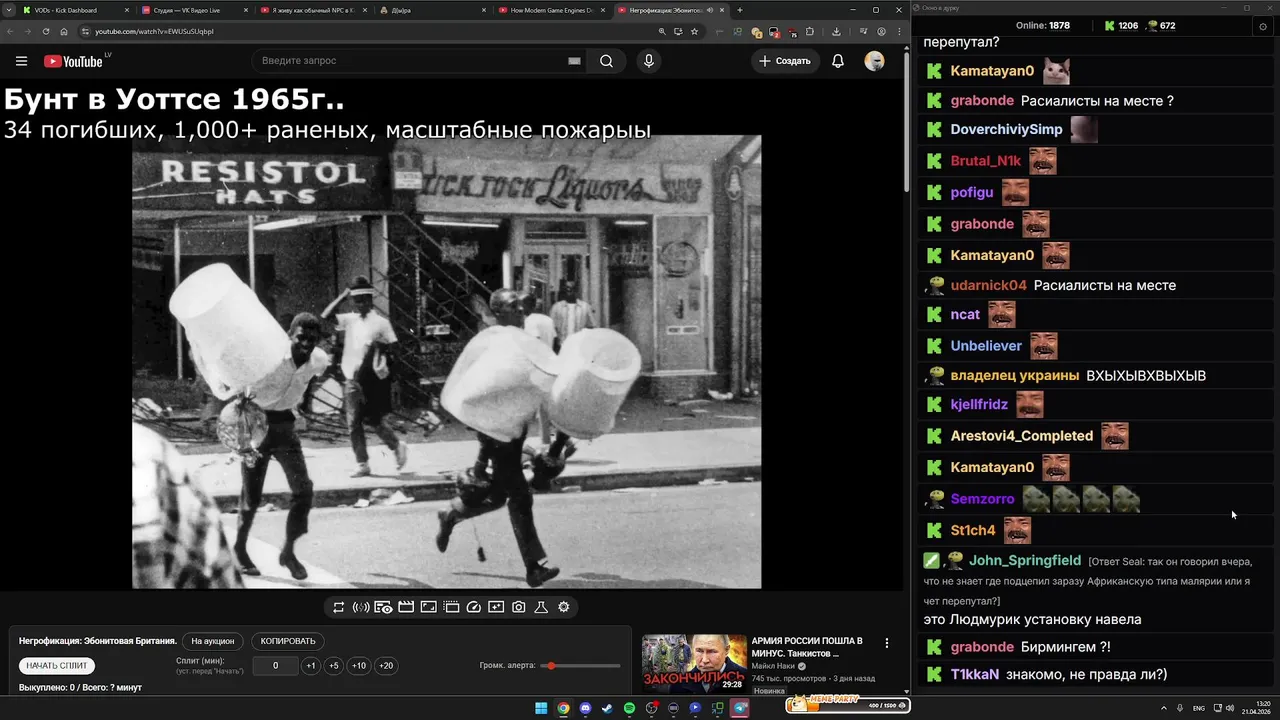
Task: Switch to 'Я живу как обычный NPC' tab
Action: pos(311,10)
